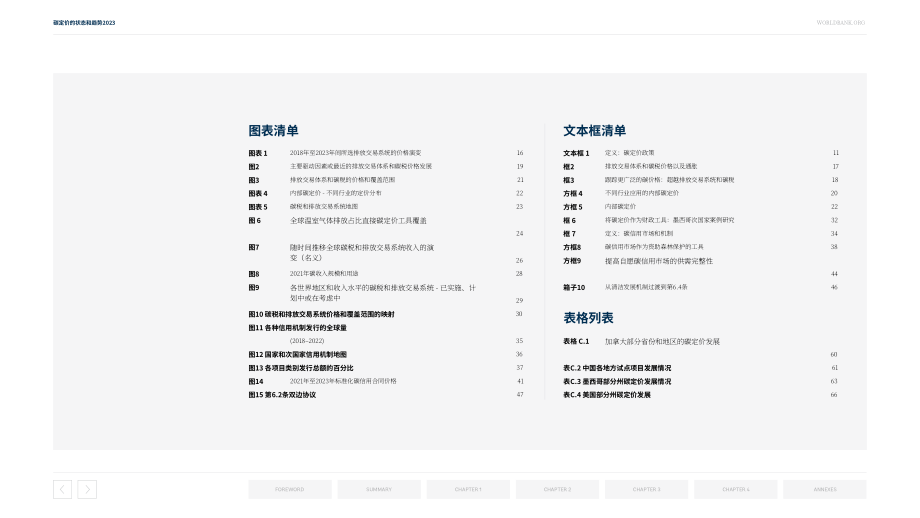This screenshot has height=518, width=920.
Task: Open 表C.2 中国各地方试点项目发展情况 entry
Action: pyautogui.click(x=701, y=368)
